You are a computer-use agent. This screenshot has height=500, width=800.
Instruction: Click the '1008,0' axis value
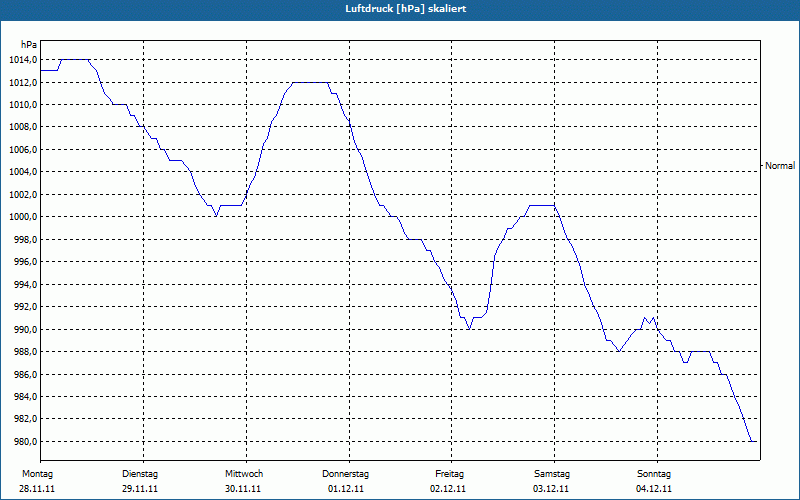click(23, 127)
